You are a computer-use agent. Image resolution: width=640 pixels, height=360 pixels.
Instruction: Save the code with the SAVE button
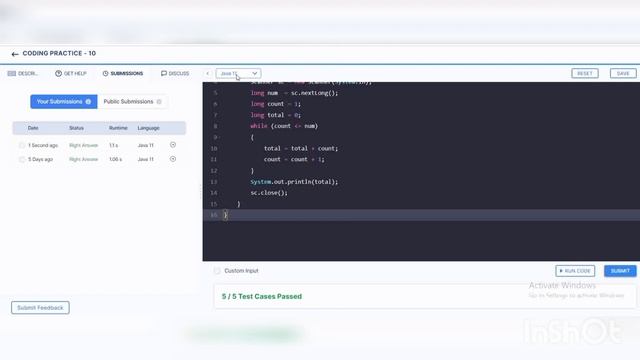623,73
